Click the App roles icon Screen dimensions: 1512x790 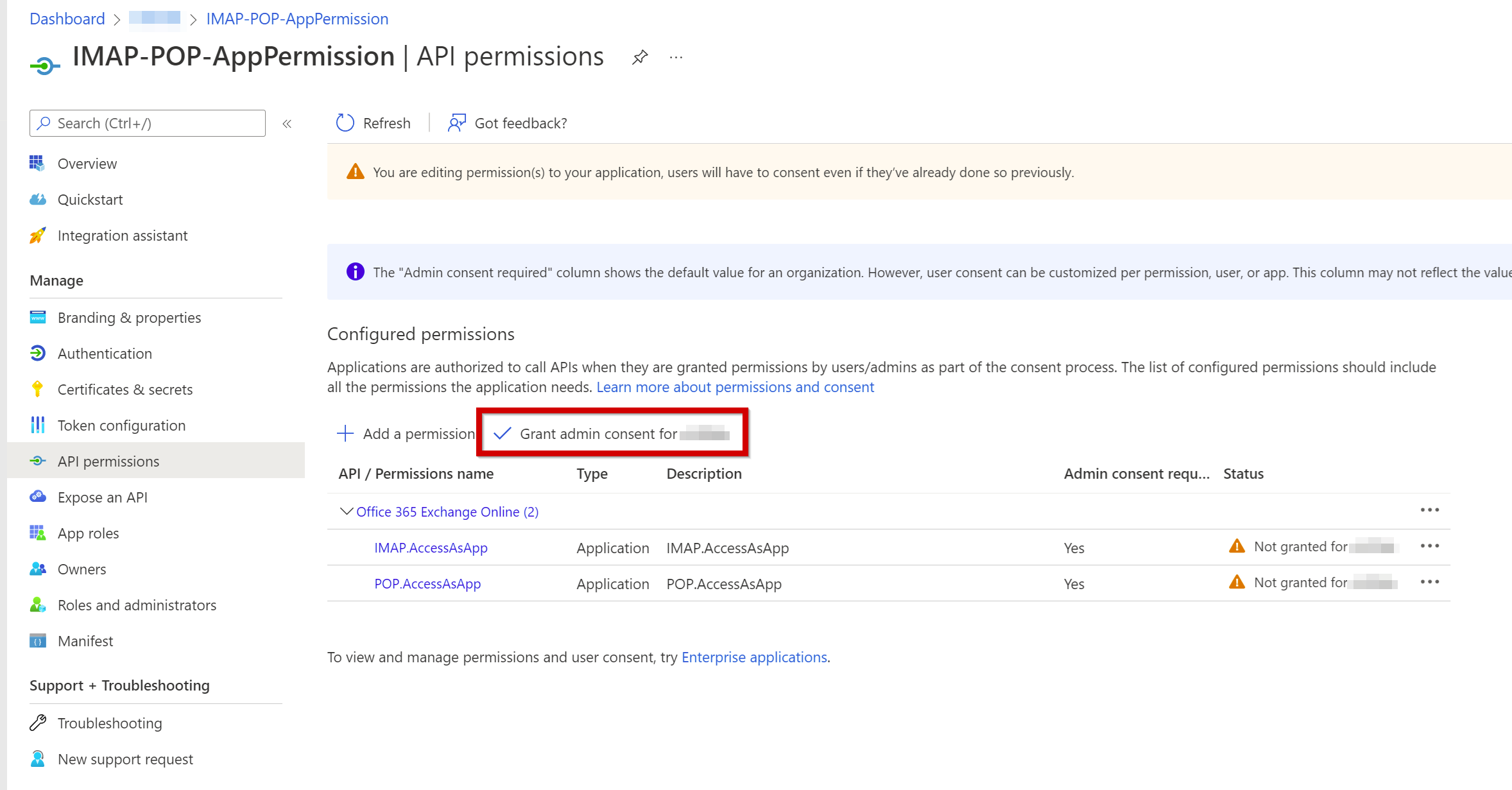[37, 533]
